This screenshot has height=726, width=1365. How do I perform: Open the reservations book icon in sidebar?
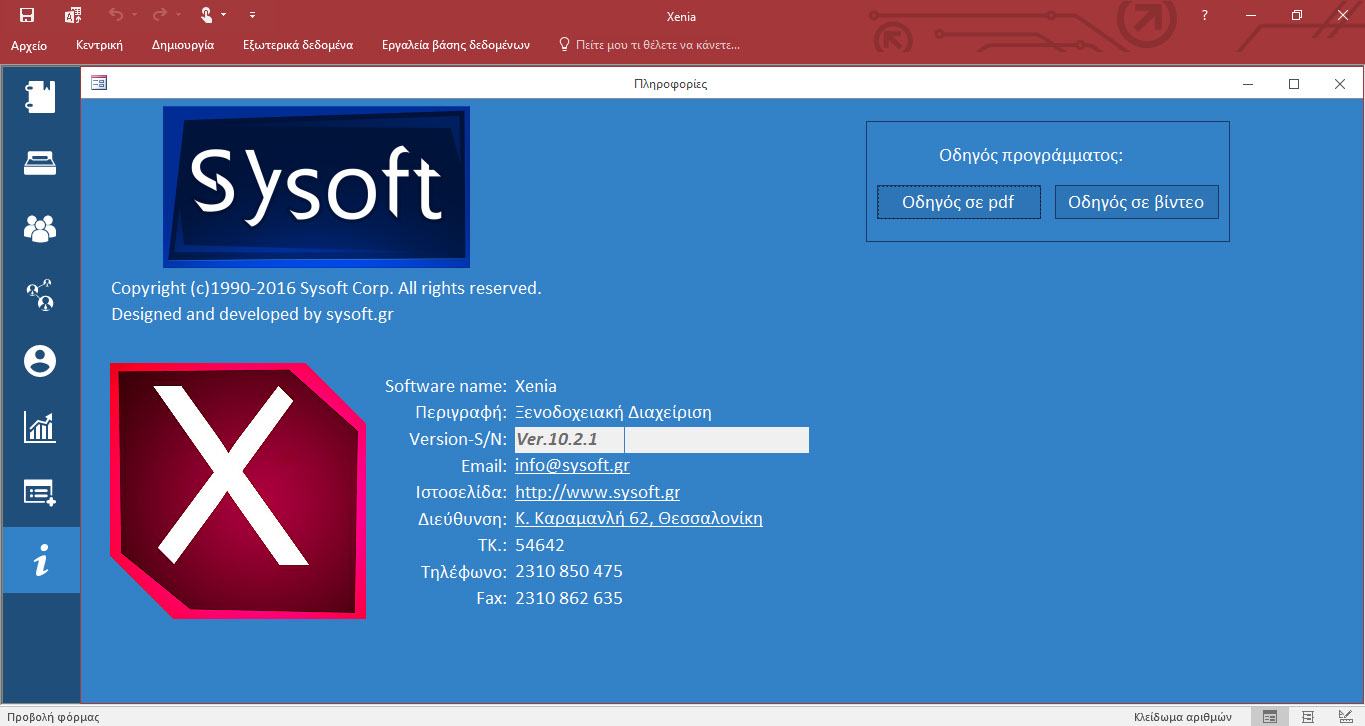pos(40,97)
